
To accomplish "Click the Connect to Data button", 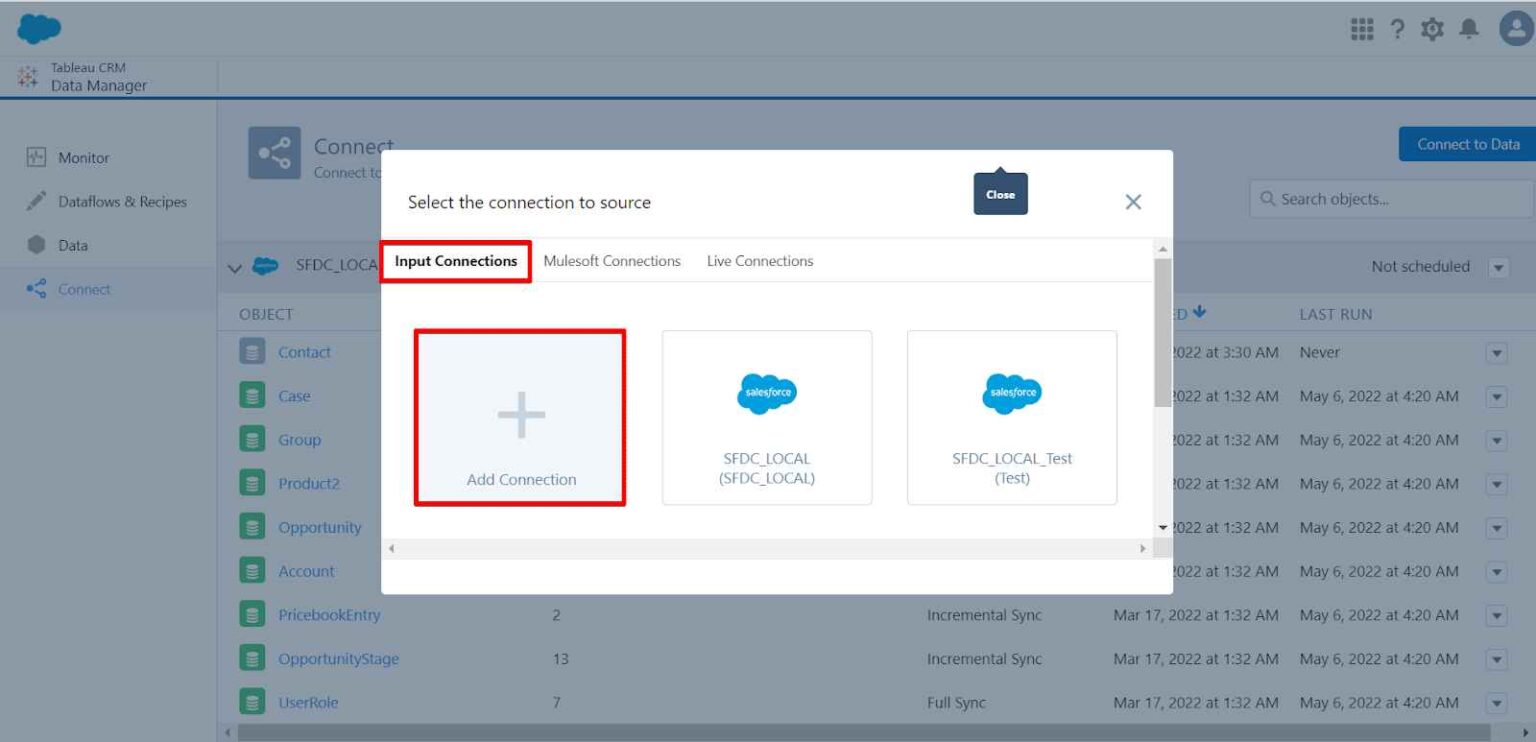I will 1467,144.
